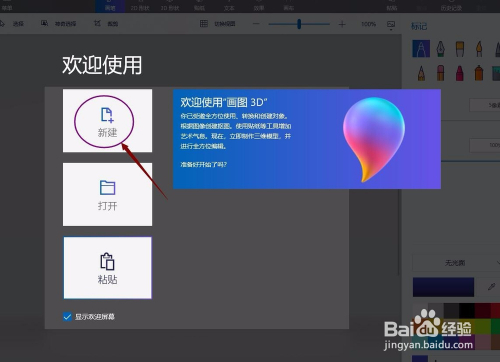Select the Watercolor brush
Screen dimensions: 500x362
pos(479,49)
